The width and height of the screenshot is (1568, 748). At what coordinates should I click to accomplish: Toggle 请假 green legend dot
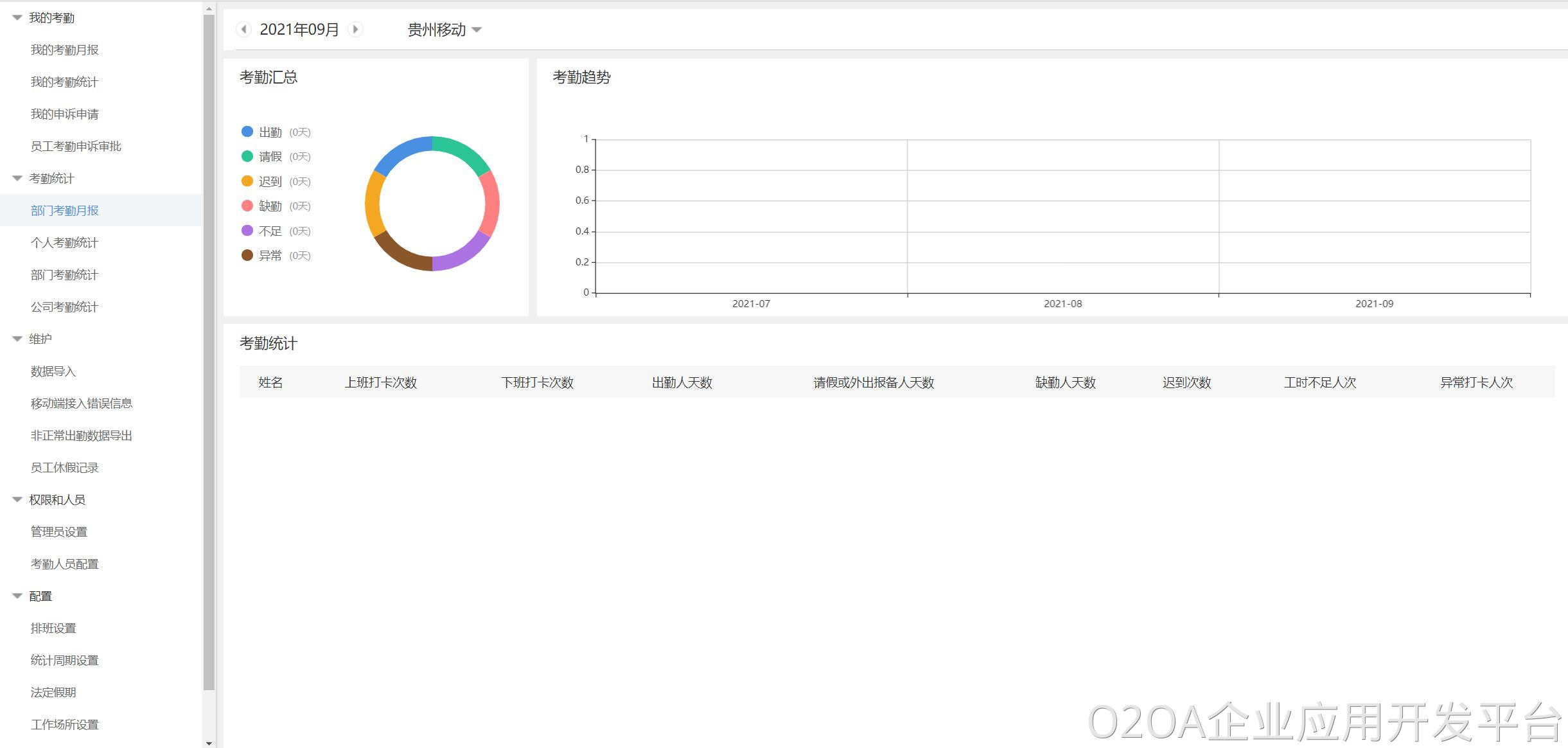click(x=247, y=156)
